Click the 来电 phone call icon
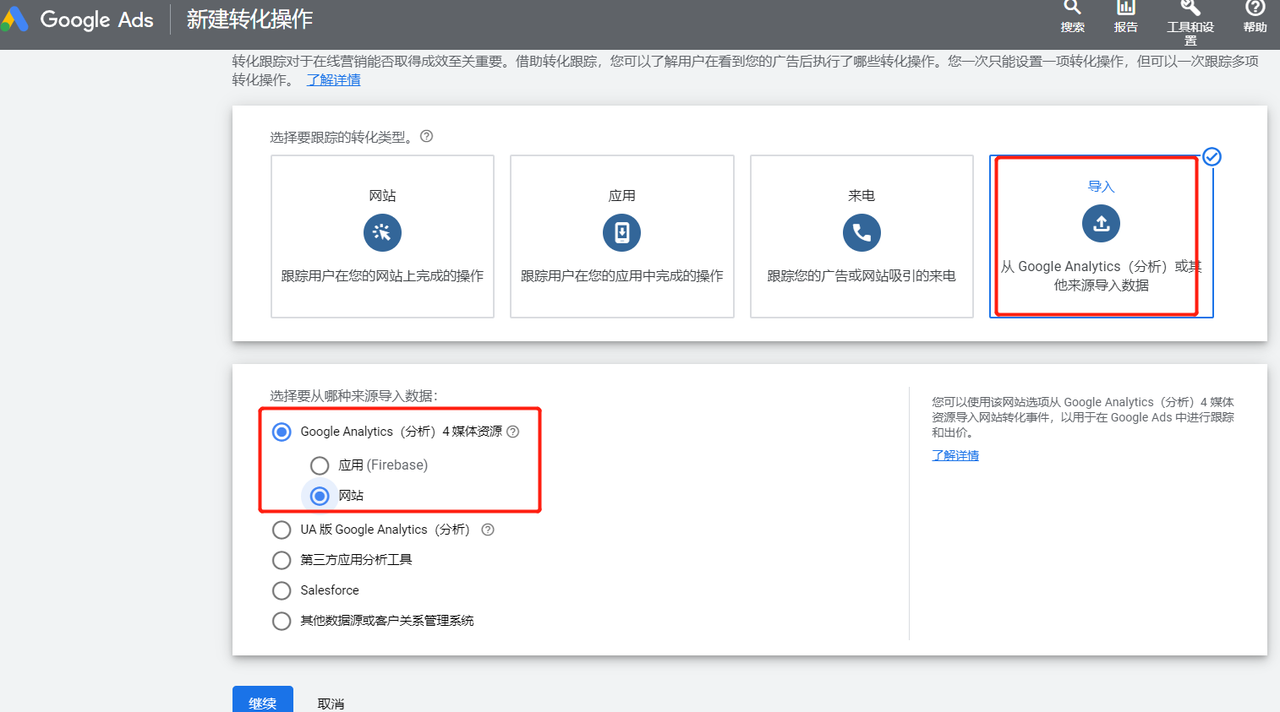This screenshot has width=1280, height=712. click(861, 233)
